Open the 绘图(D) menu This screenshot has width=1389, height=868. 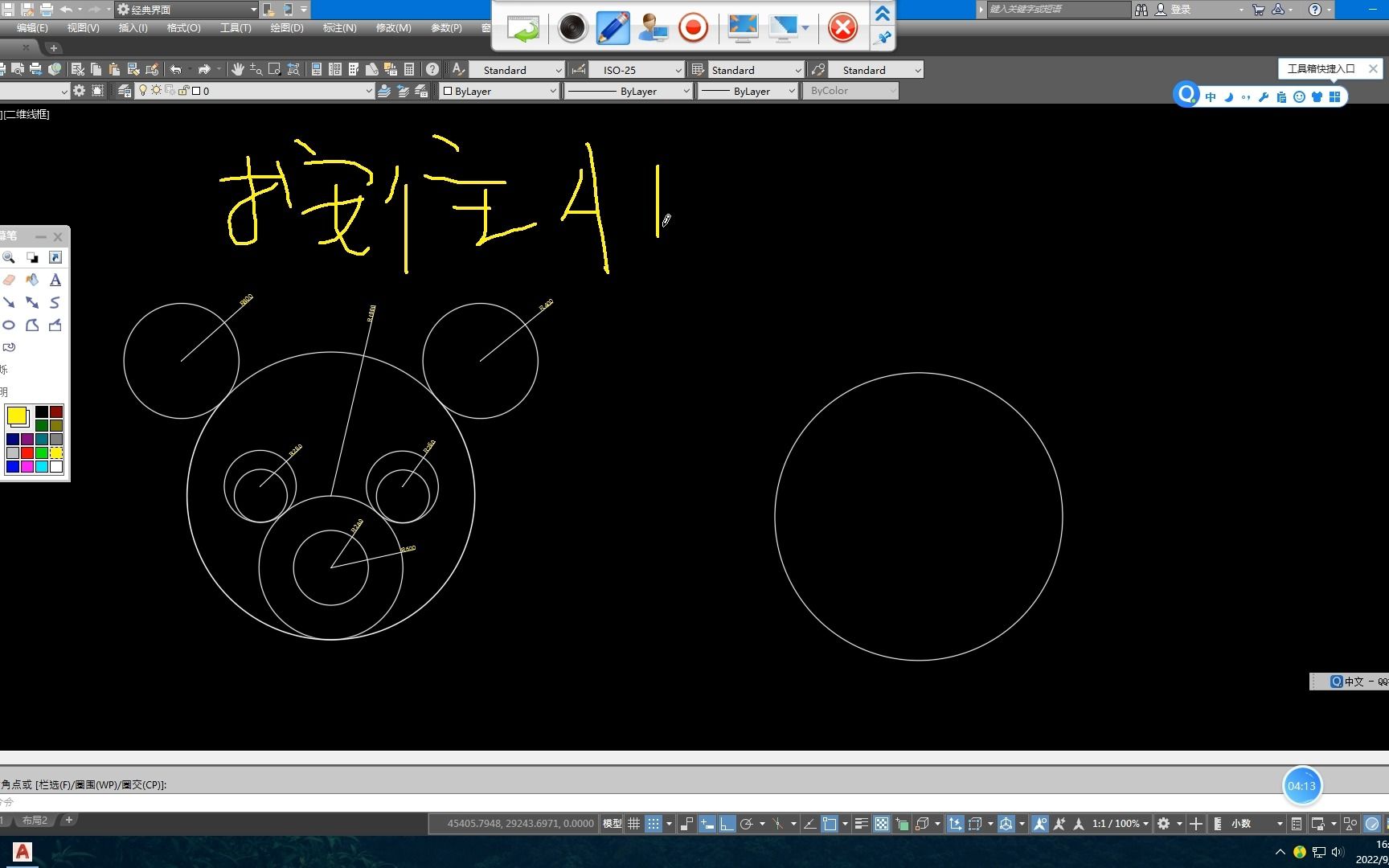(287, 27)
